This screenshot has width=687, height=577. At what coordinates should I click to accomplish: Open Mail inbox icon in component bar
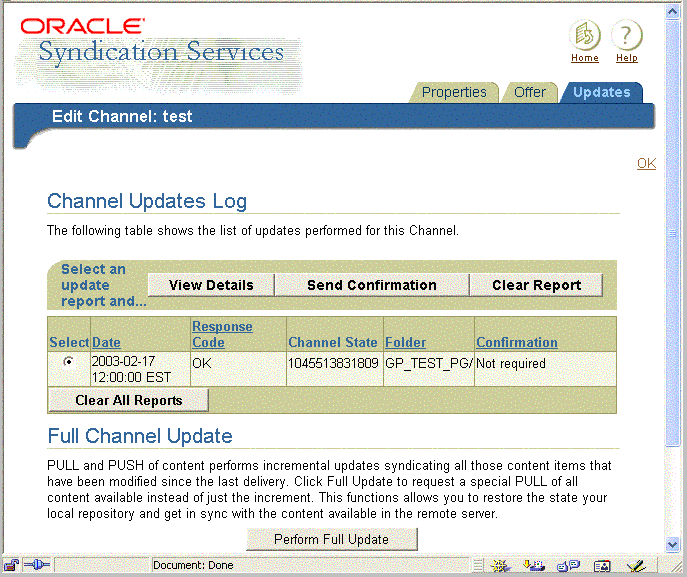534,566
